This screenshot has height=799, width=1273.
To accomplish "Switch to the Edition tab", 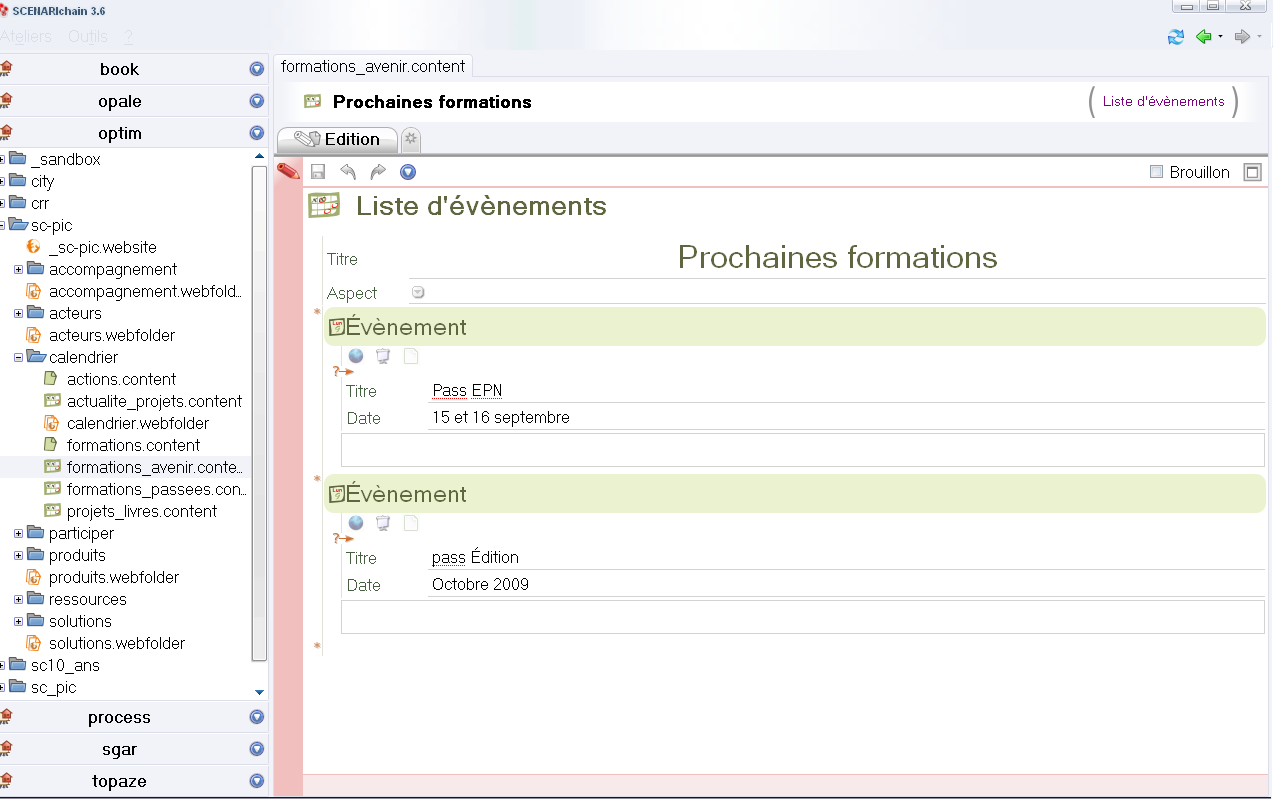I will point(337,139).
